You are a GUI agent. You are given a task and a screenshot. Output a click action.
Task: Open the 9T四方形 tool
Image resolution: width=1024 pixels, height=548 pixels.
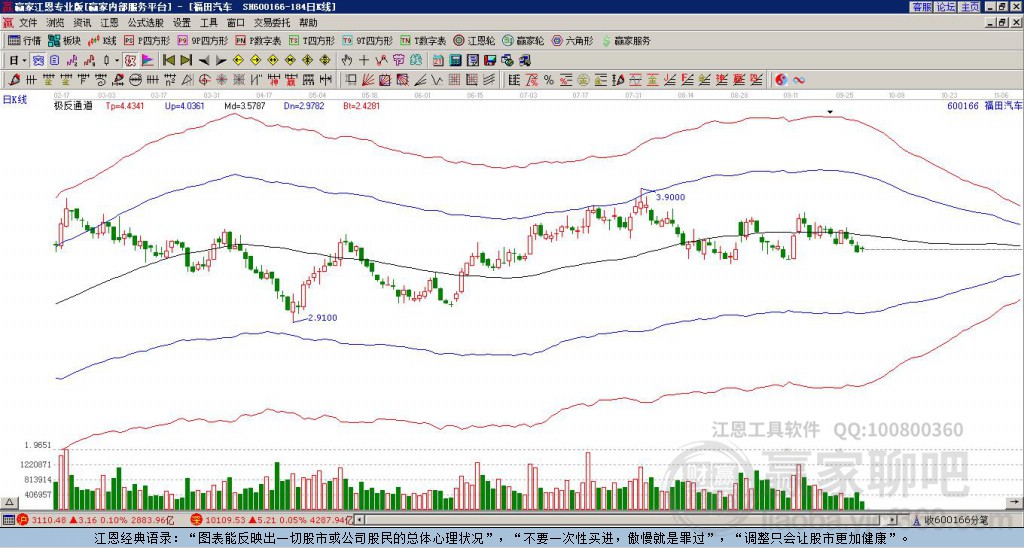368,40
